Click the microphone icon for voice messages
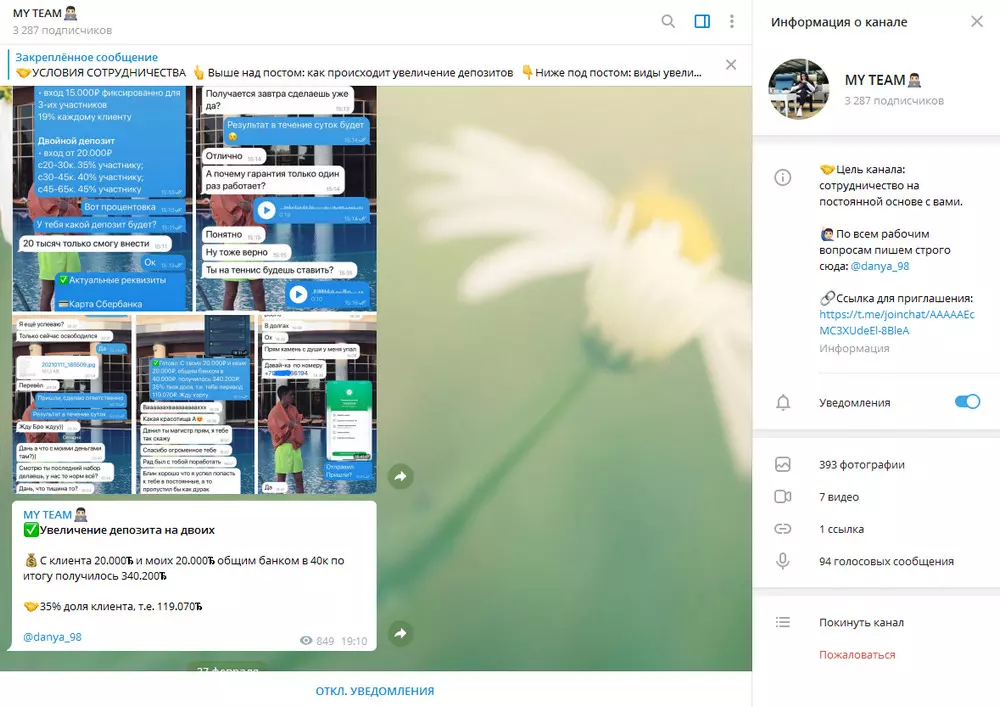Screen dimensions: 1000x707 click(783, 561)
